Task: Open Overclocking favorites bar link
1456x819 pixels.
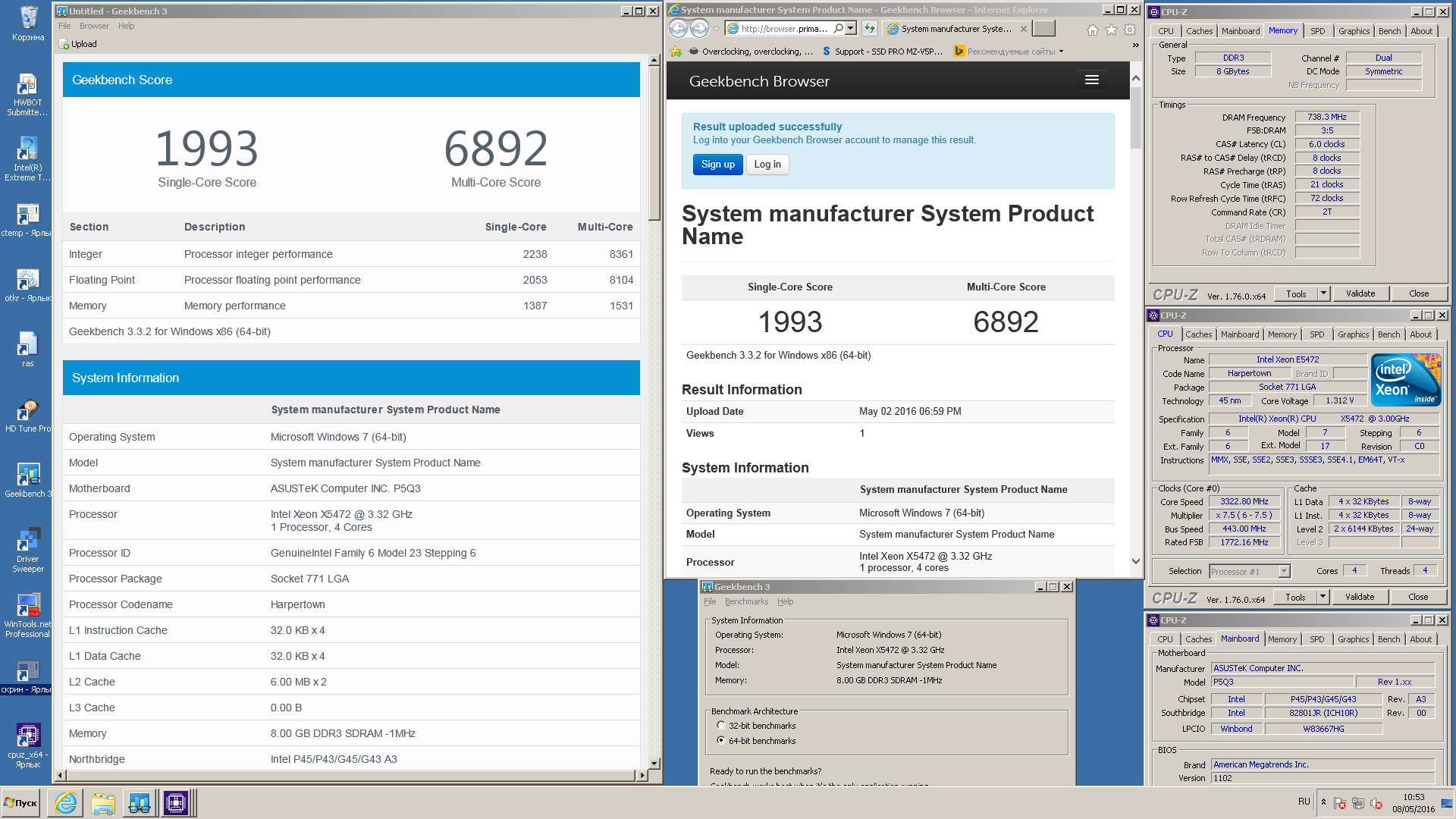Action: click(x=752, y=52)
